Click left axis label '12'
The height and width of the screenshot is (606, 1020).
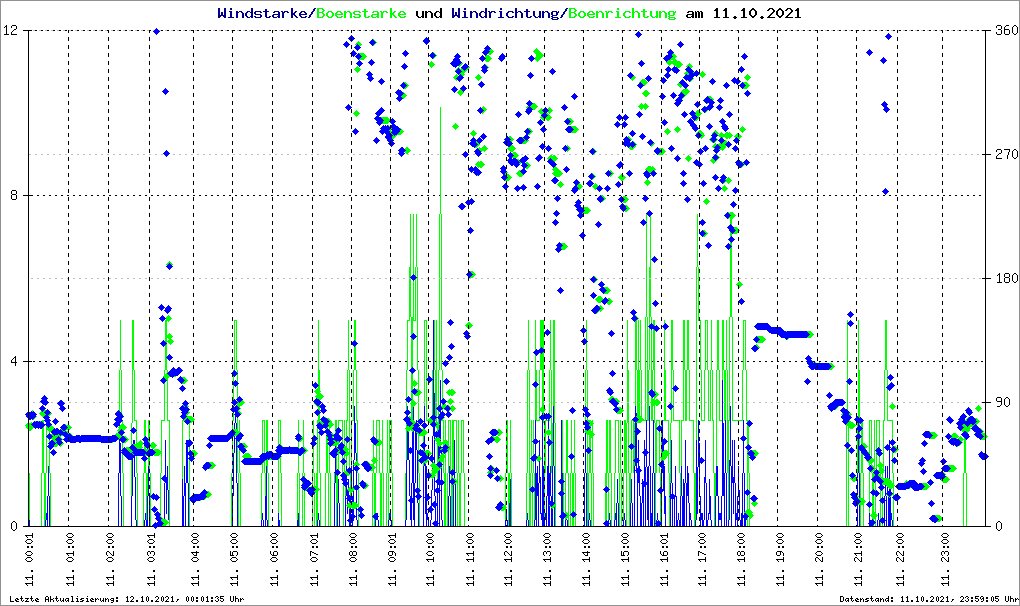point(9,31)
